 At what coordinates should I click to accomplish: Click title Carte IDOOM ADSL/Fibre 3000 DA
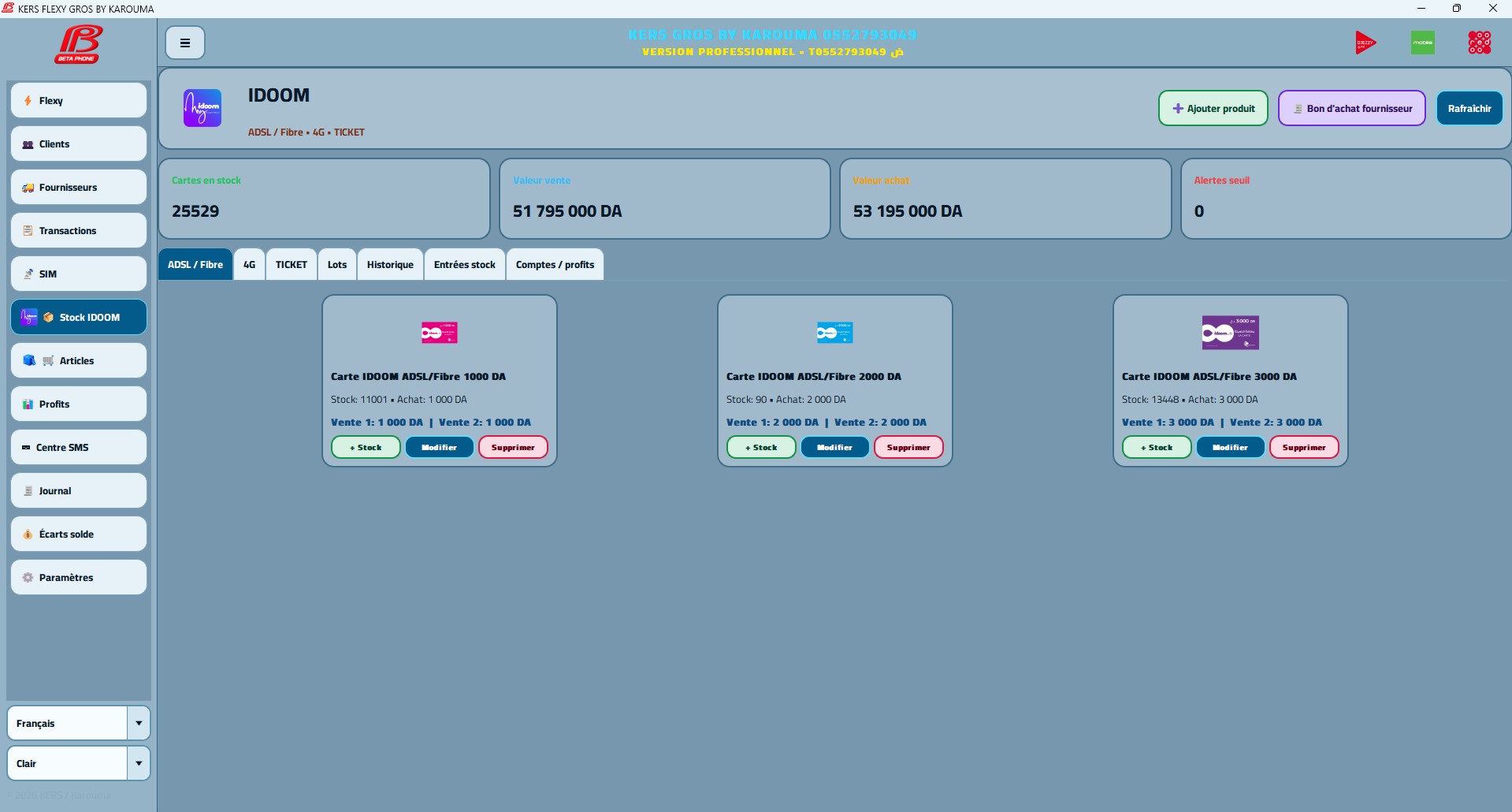click(1209, 377)
